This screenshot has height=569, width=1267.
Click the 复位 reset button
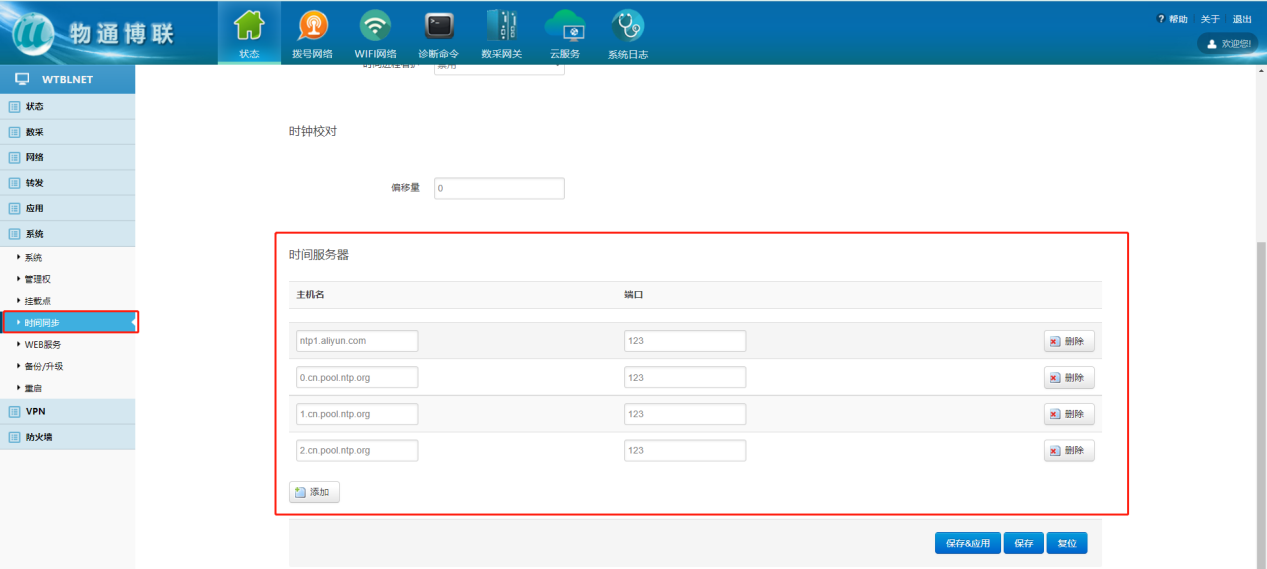[1067, 543]
